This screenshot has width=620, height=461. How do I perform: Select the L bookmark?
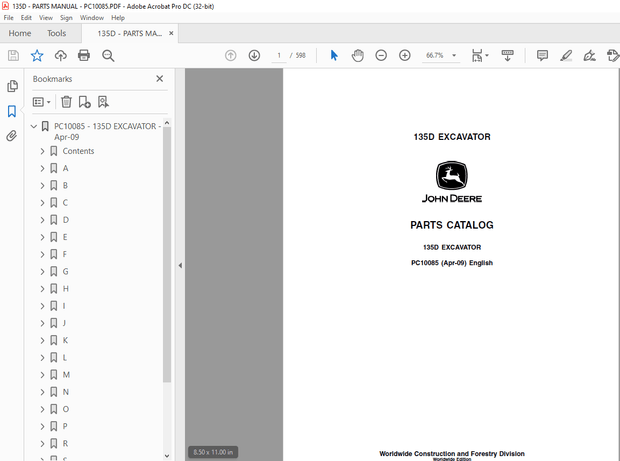[65, 357]
